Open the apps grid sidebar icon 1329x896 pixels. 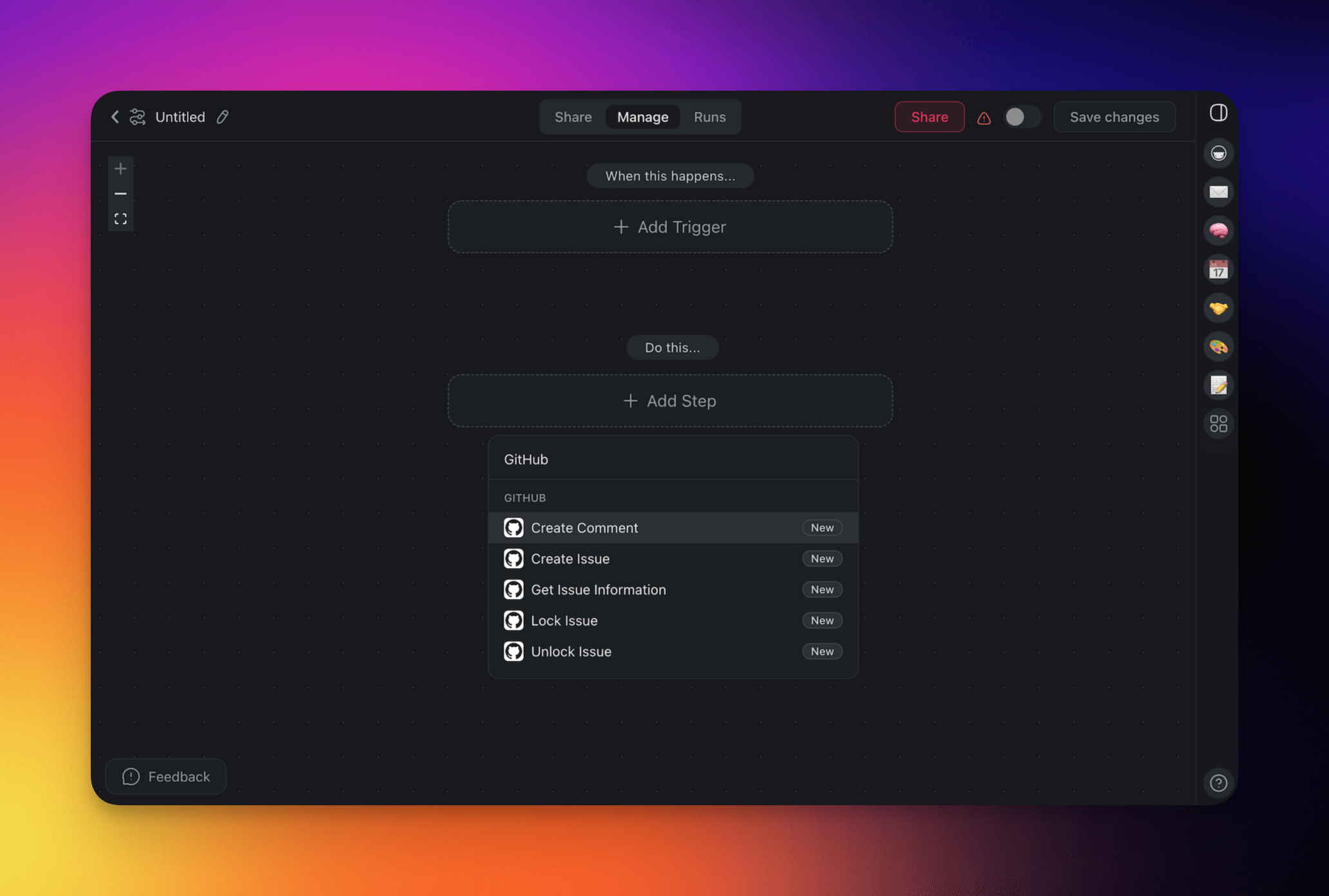(x=1218, y=424)
